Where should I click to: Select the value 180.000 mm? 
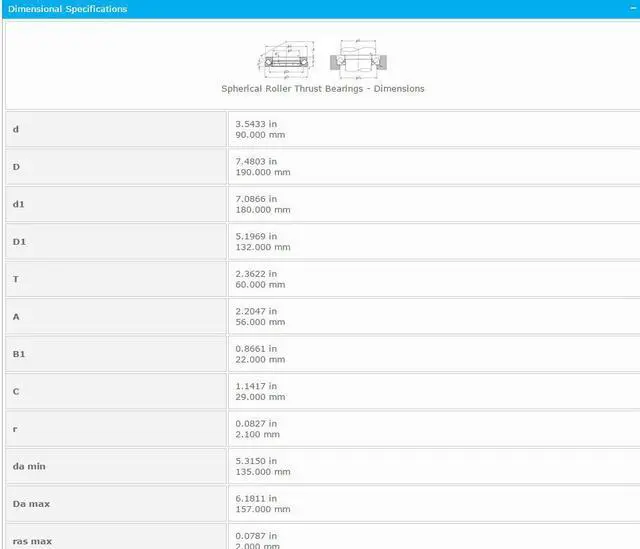click(x=263, y=210)
